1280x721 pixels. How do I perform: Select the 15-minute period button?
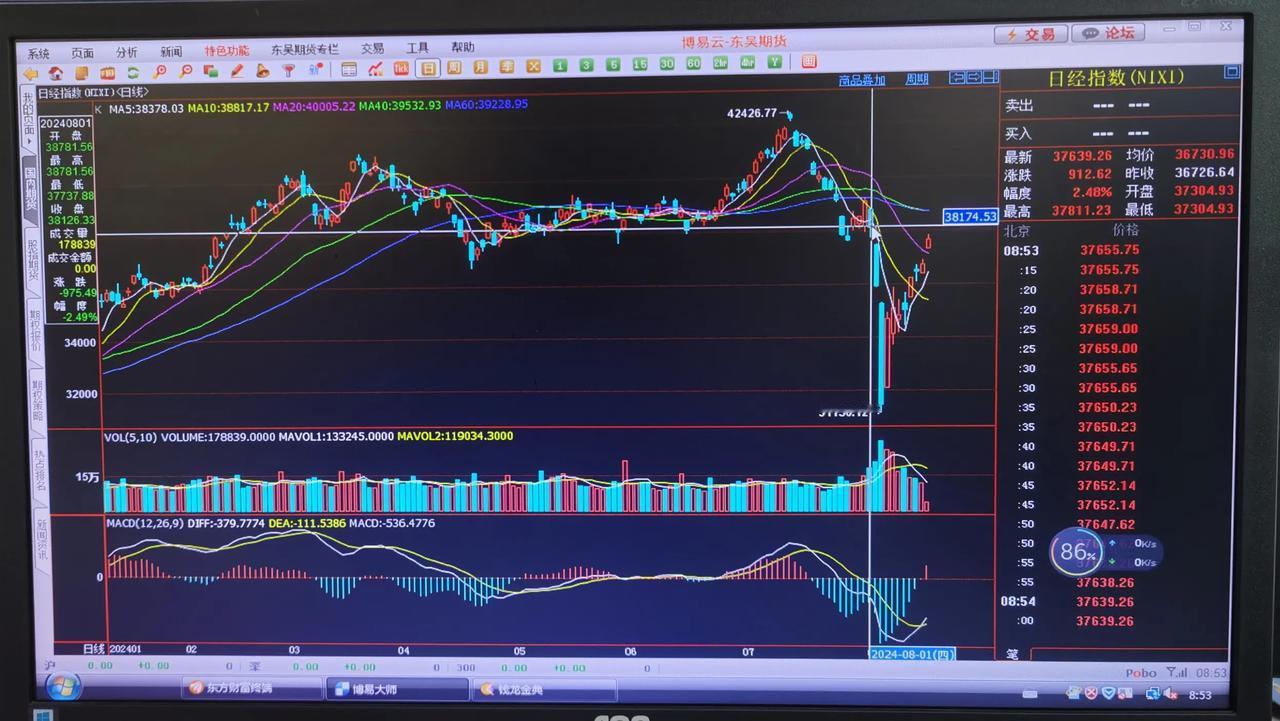click(640, 64)
